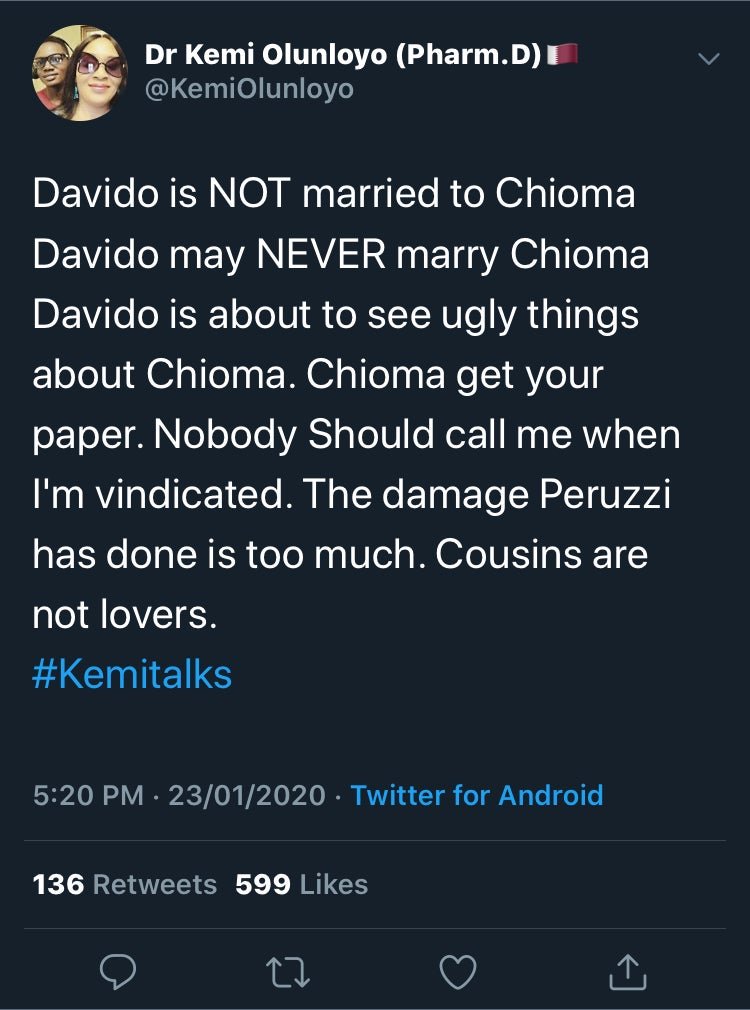Click the 'not lovers.' line
750x1010 pixels.
(x=124, y=614)
